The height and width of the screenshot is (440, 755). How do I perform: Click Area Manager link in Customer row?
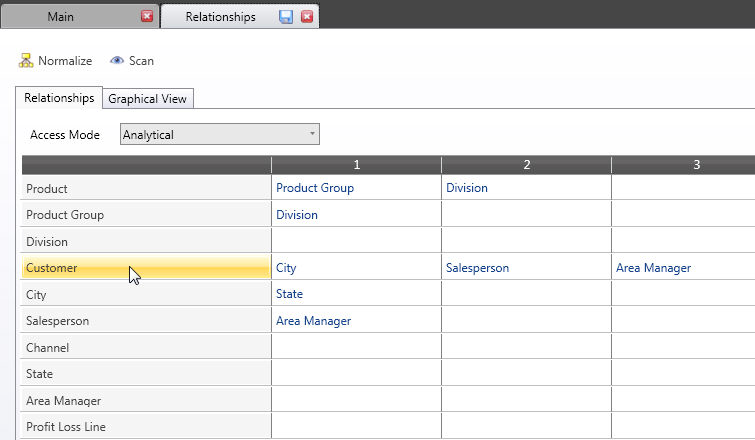653,268
